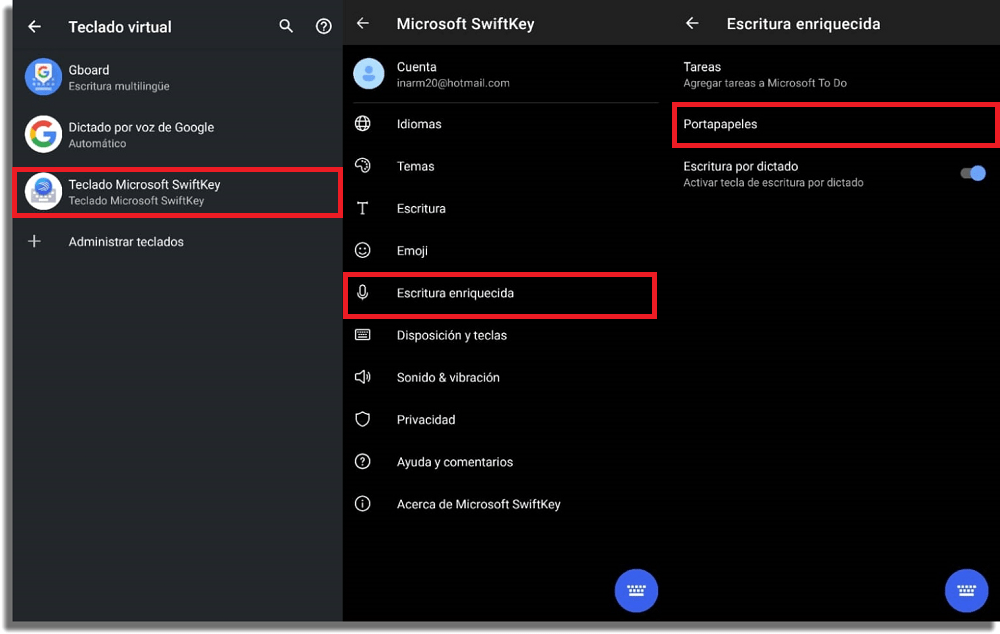Open help icon in Teclado virtual header
This screenshot has height=634, width=1000.
click(x=324, y=26)
